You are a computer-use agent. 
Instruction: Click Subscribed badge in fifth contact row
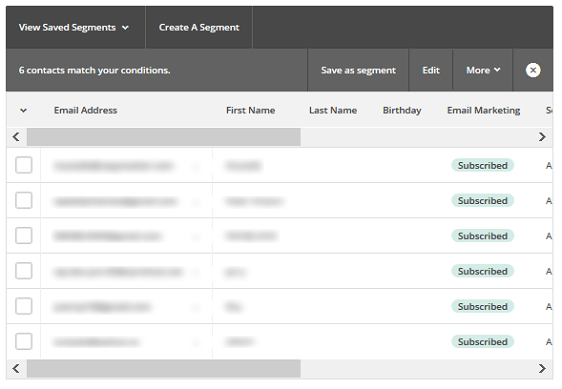(482, 307)
